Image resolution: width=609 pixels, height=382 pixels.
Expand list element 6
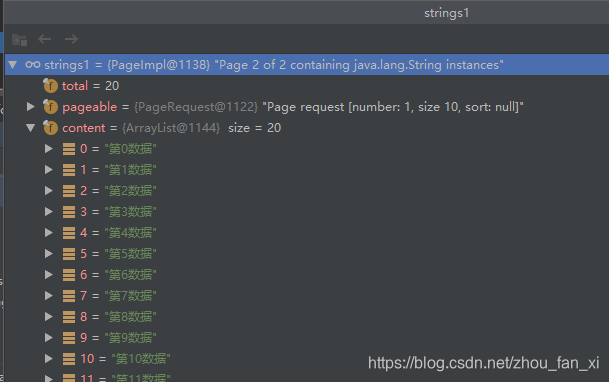click(x=49, y=274)
